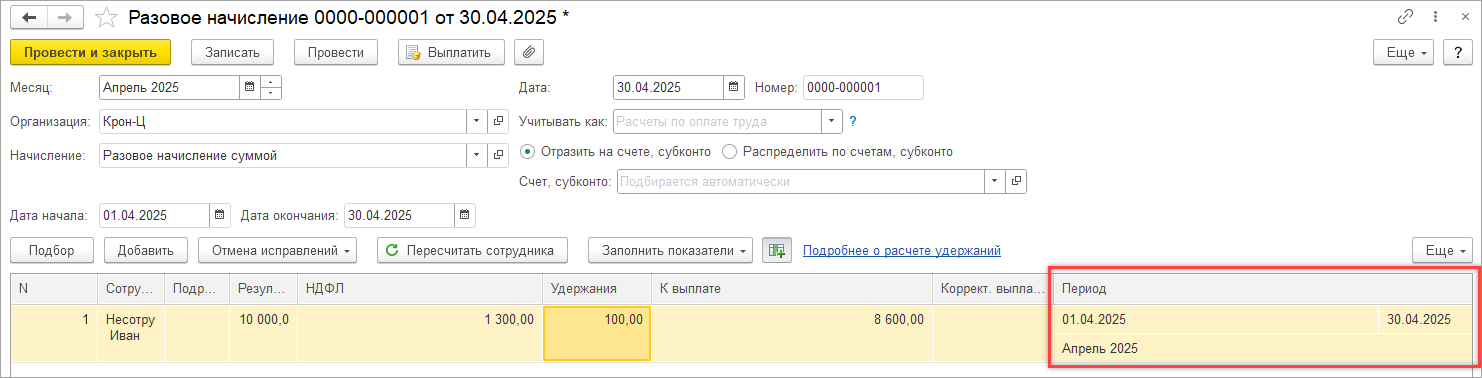Click the Провести button
The image size is (1482, 378).
pyautogui.click(x=335, y=52)
